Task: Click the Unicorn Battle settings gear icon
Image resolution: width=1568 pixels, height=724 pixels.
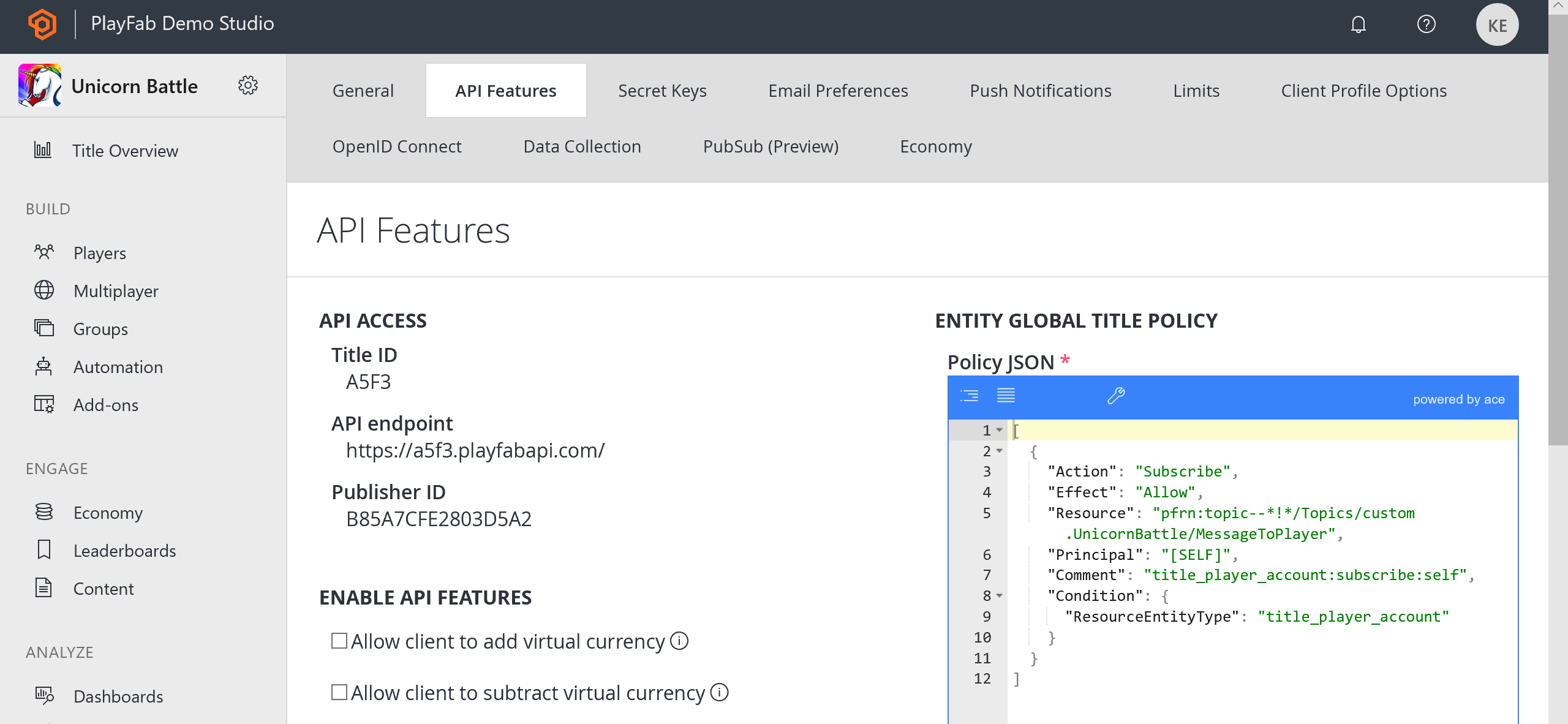Action: coord(248,85)
